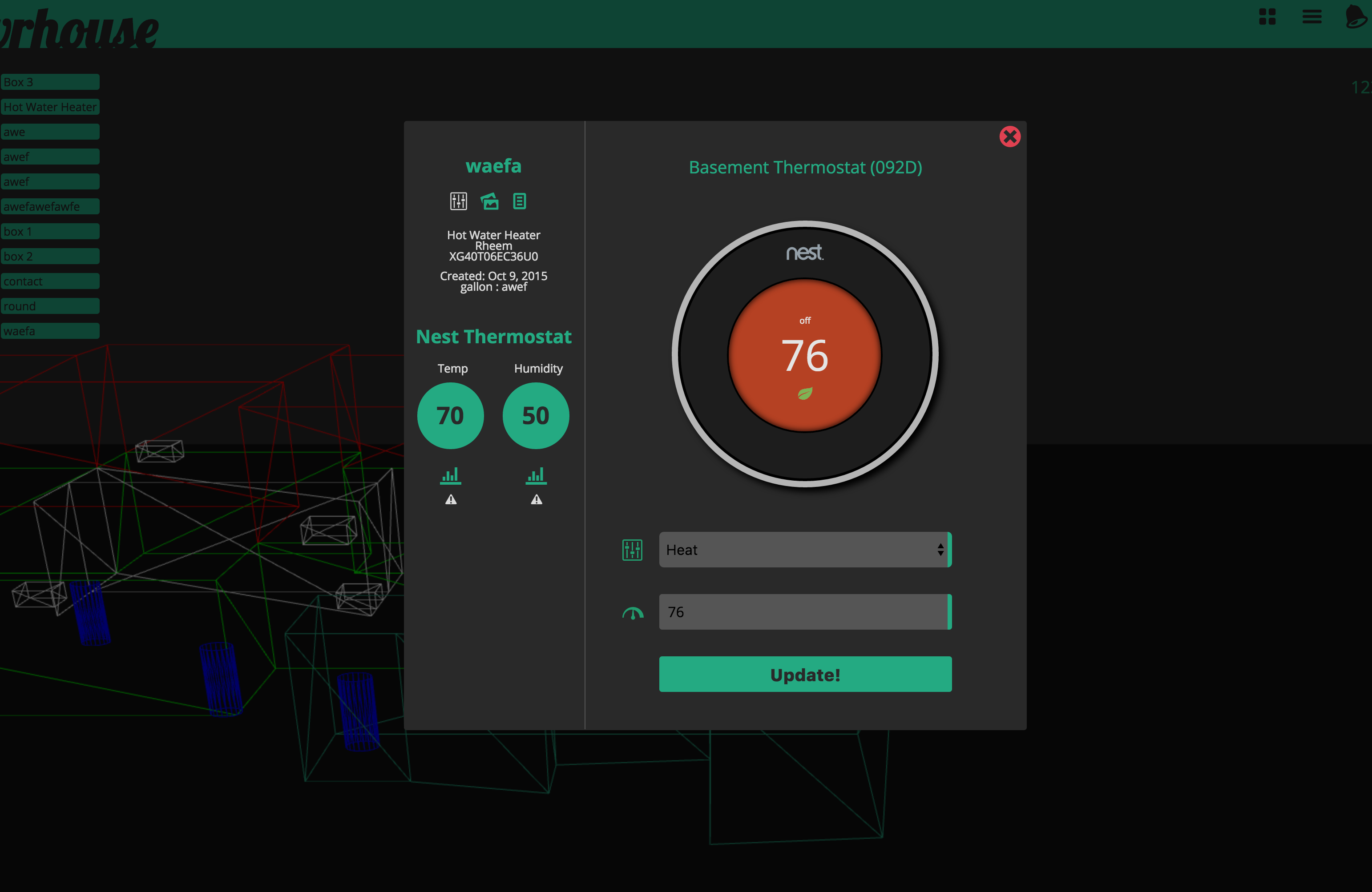Click the Humidity warning triangle icon

coord(537,500)
